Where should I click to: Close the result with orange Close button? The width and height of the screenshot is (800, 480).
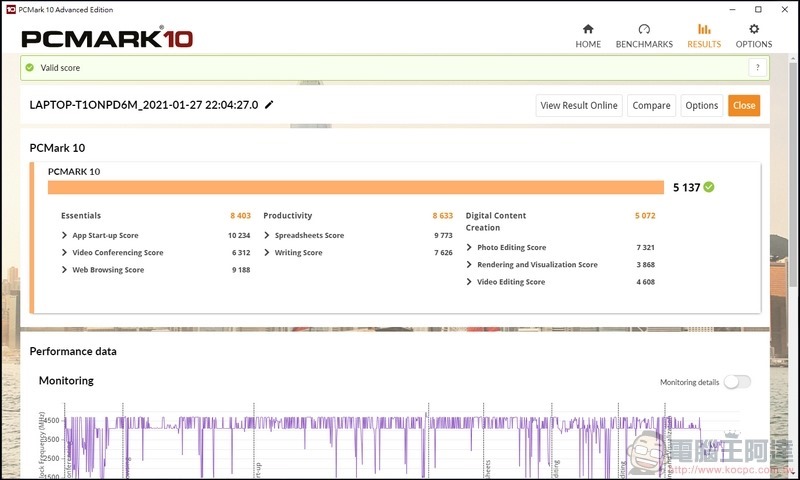744,106
